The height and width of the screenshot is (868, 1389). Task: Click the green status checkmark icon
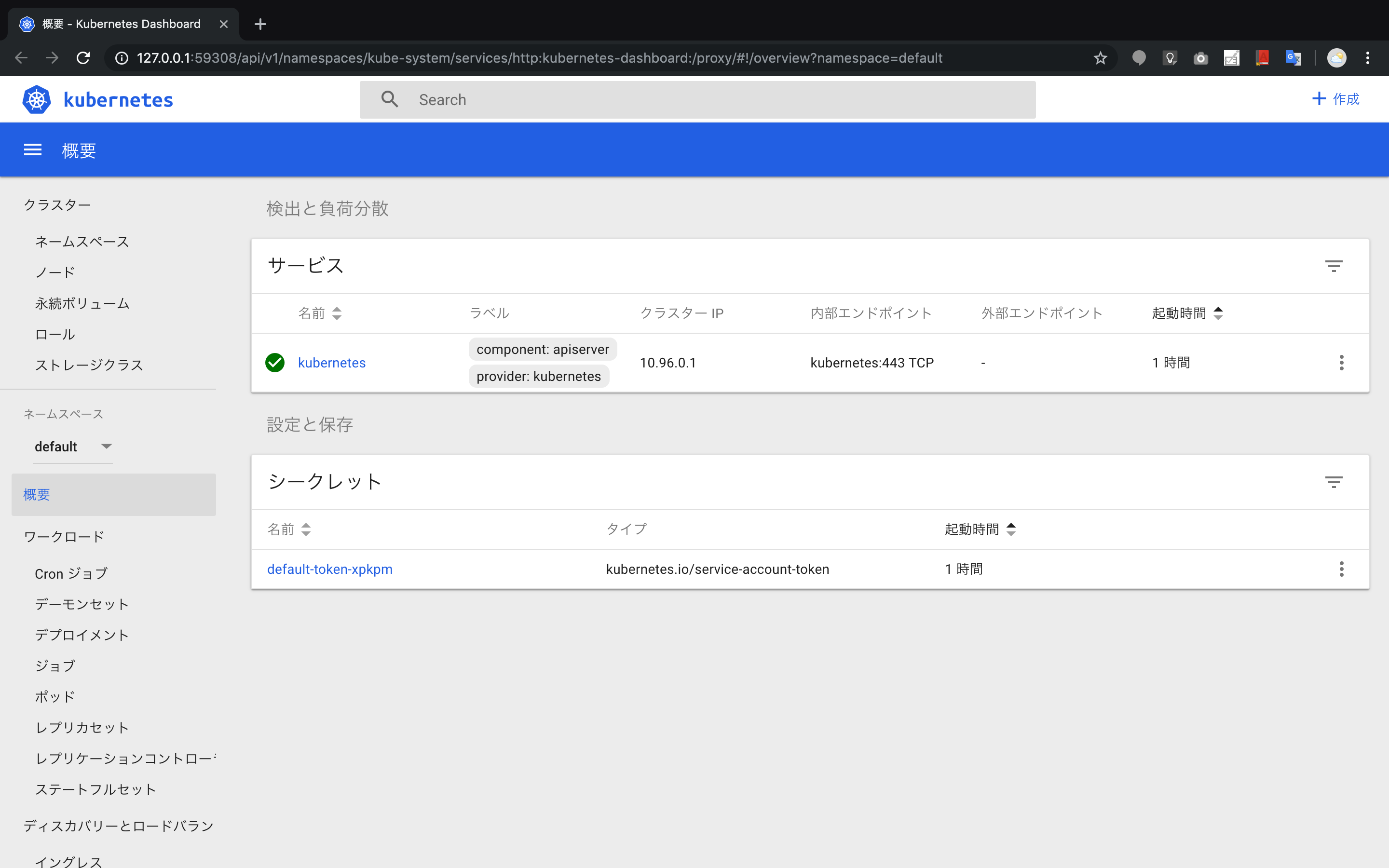[x=276, y=362]
